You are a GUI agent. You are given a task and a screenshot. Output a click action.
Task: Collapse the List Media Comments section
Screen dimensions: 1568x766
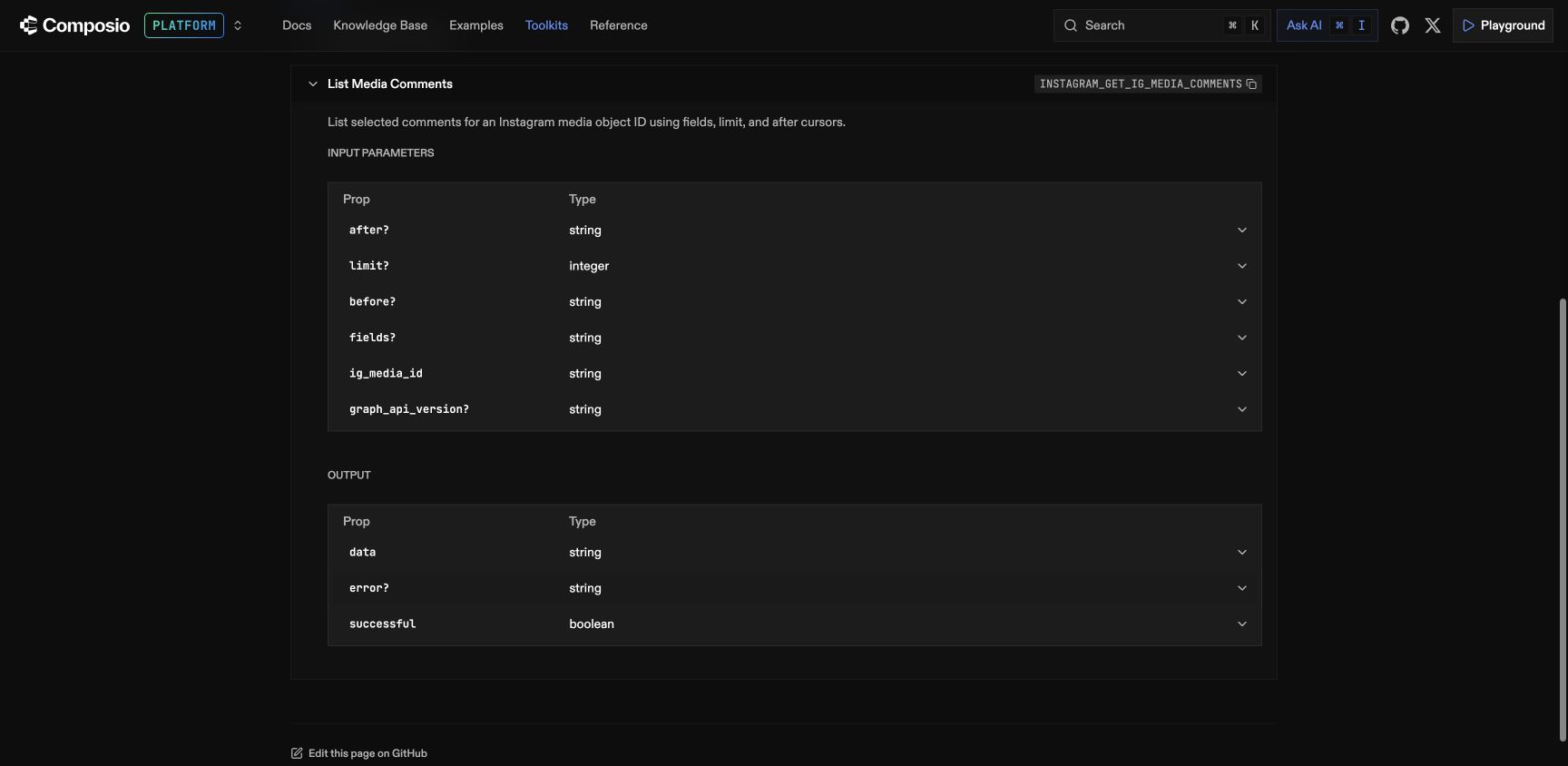(x=313, y=84)
